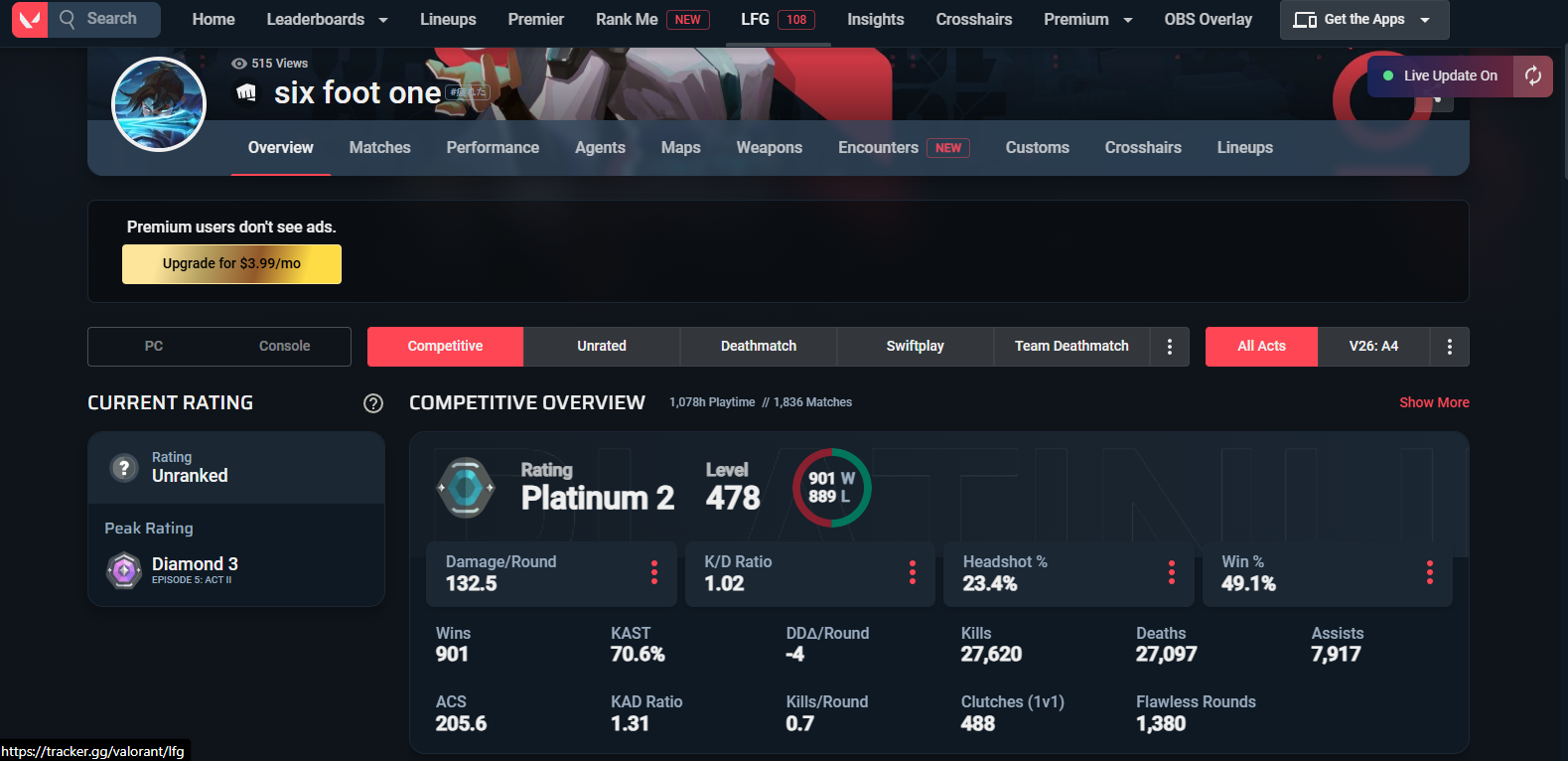Open the K/D Ratio card three-dot menu
This screenshot has width=1568, height=761.
coord(913,572)
